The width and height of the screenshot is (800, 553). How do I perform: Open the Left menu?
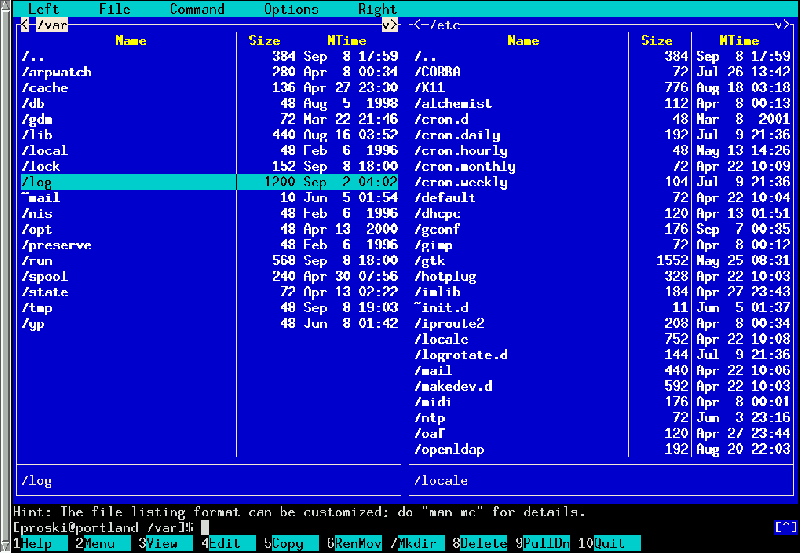click(44, 9)
